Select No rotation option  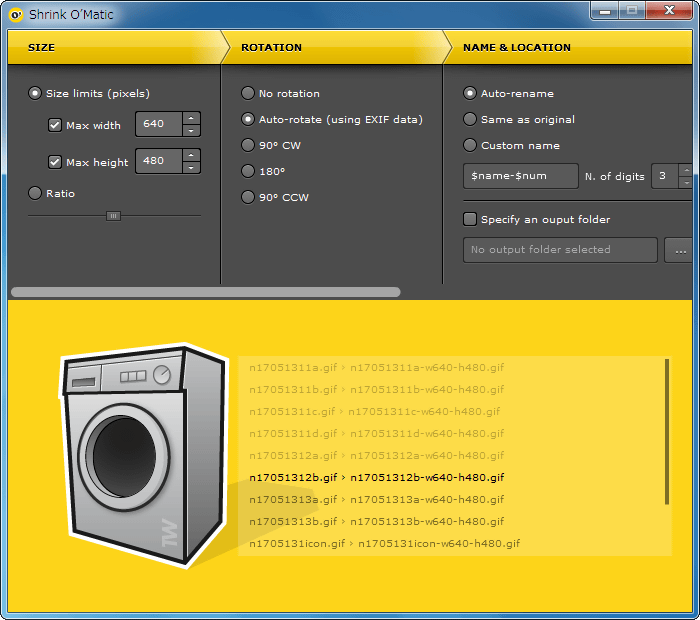click(x=248, y=93)
